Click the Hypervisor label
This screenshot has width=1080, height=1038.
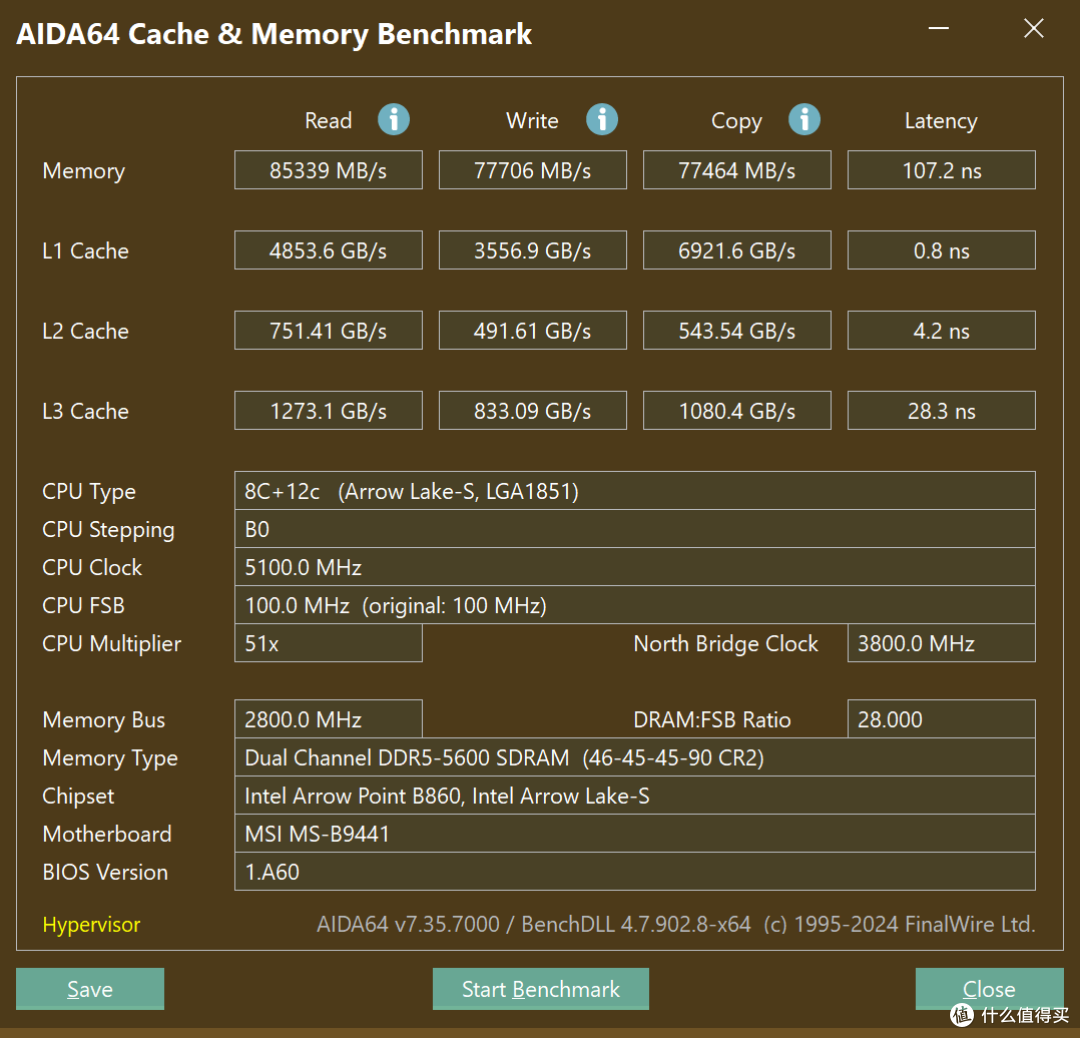[91, 924]
